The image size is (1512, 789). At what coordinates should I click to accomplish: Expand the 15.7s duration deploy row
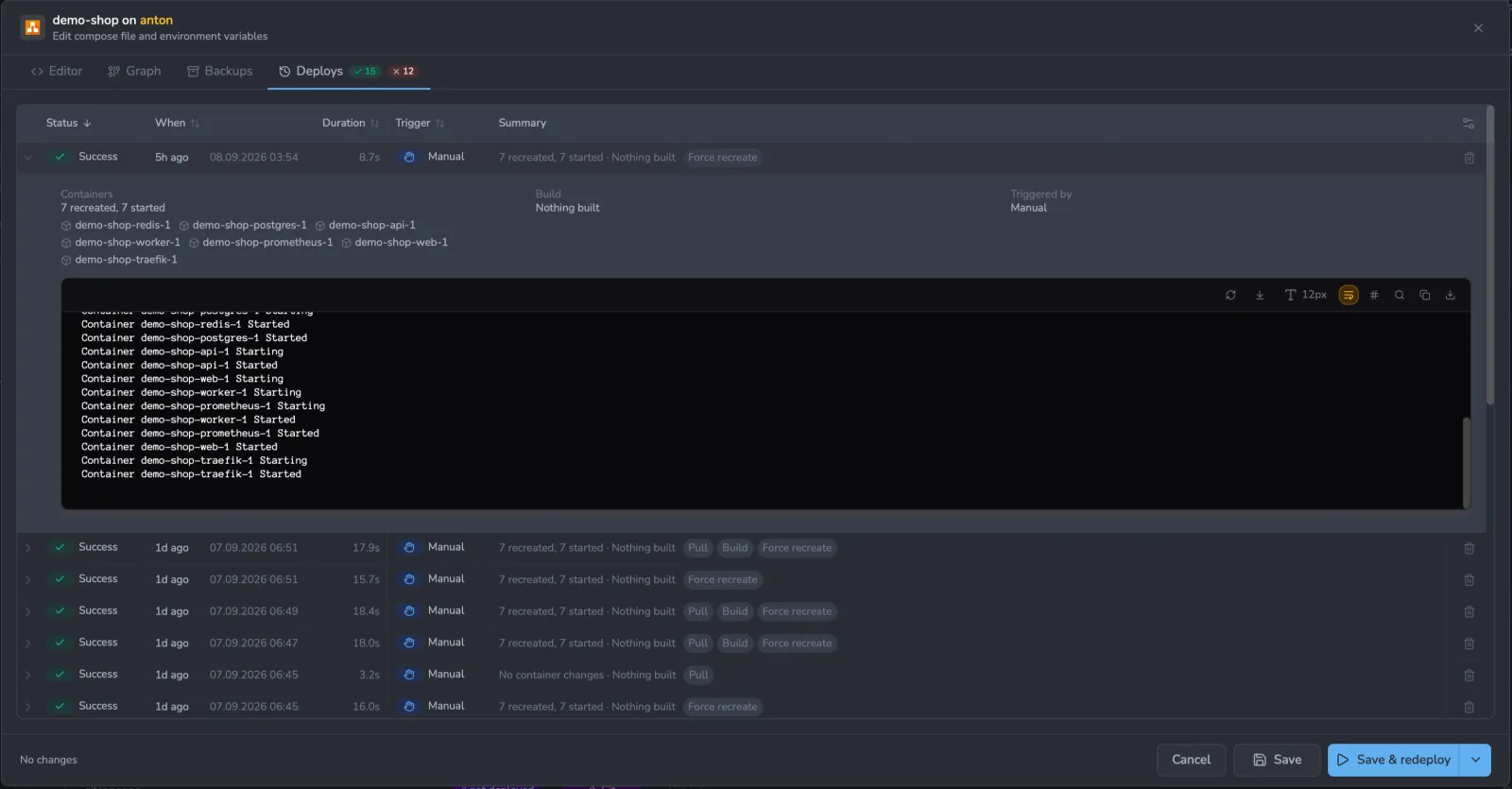(28, 580)
